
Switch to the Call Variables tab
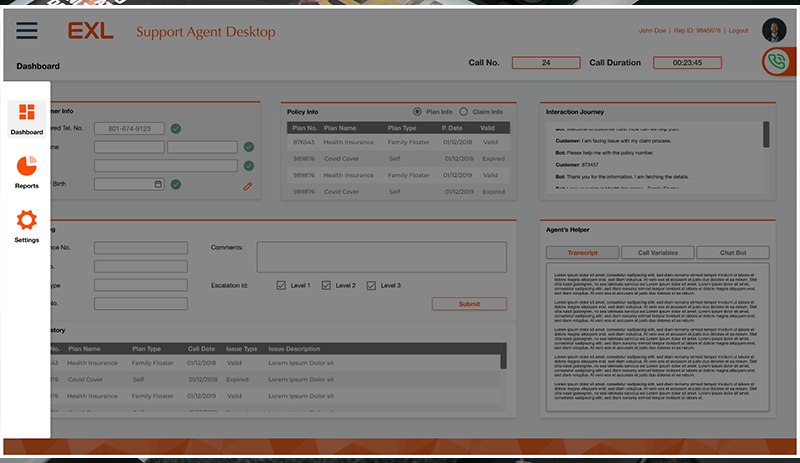coord(657,253)
